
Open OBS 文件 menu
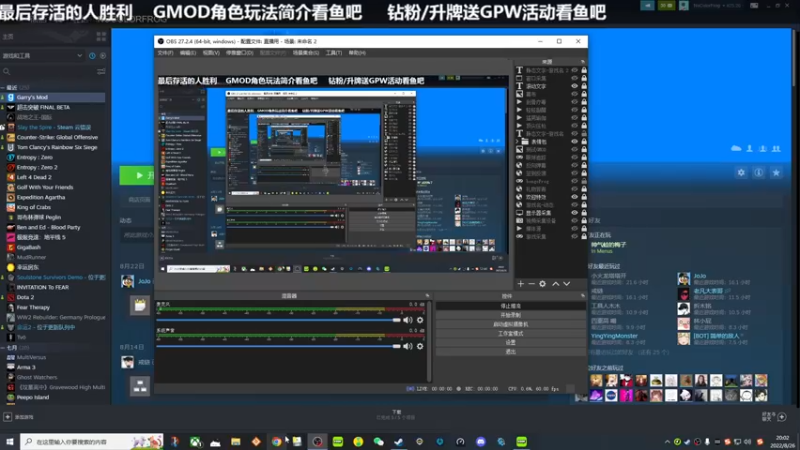coord(165,53)
